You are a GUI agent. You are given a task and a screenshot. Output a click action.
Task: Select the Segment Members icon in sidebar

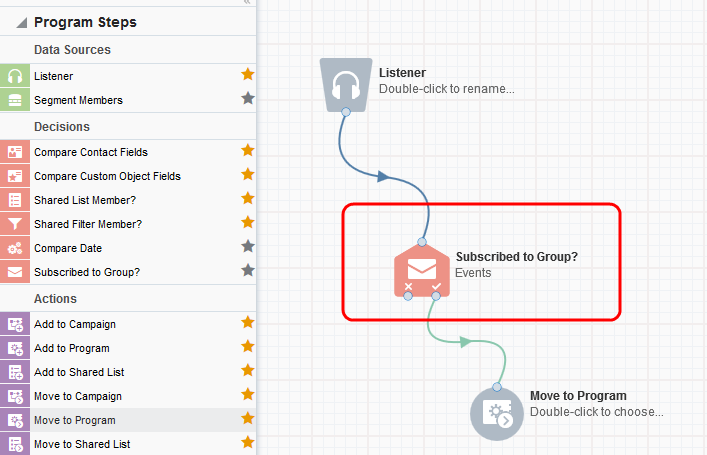pyautogui.click(x=15, y=100)
